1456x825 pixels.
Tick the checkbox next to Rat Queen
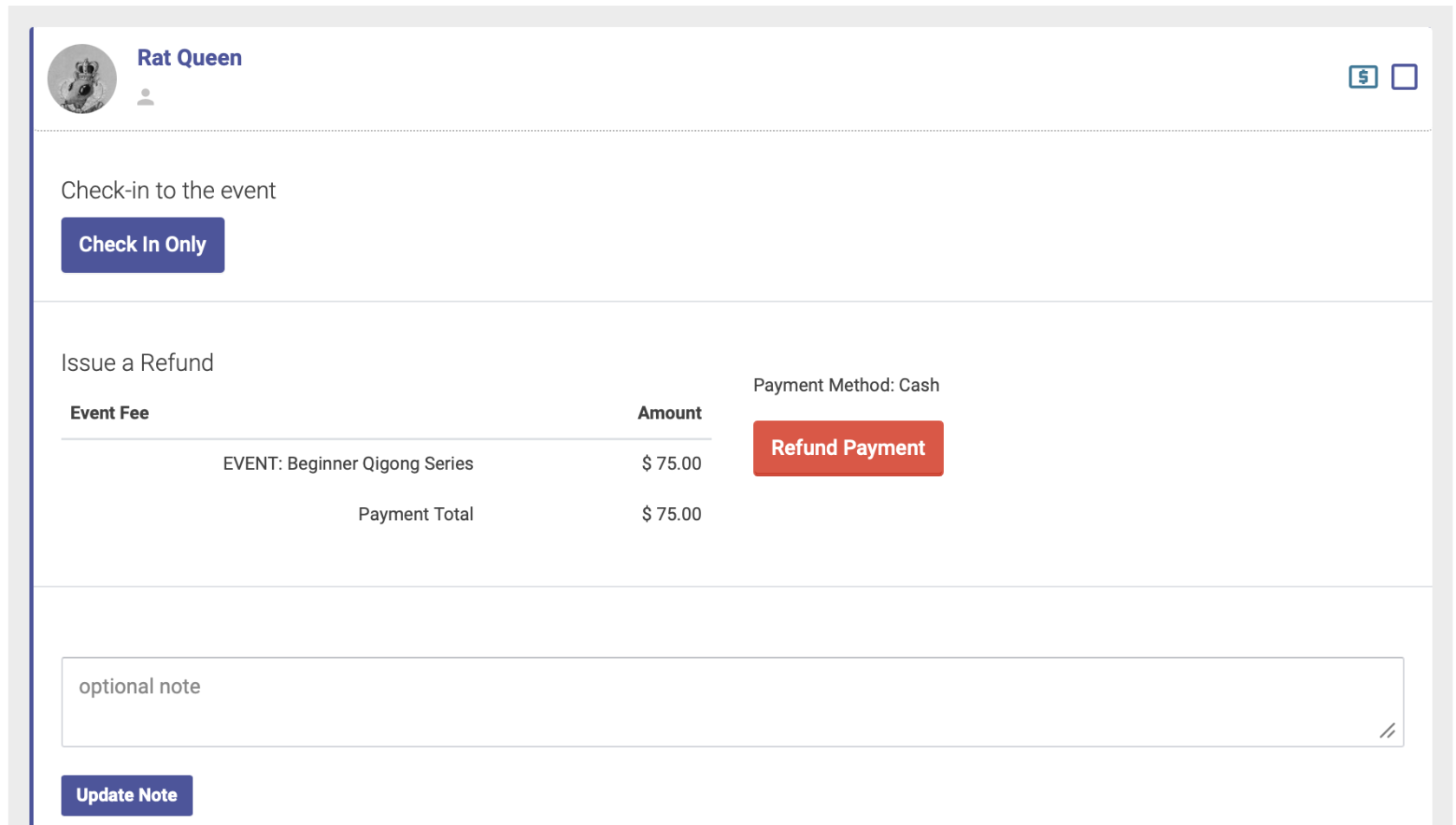(x=1404, y=77)
